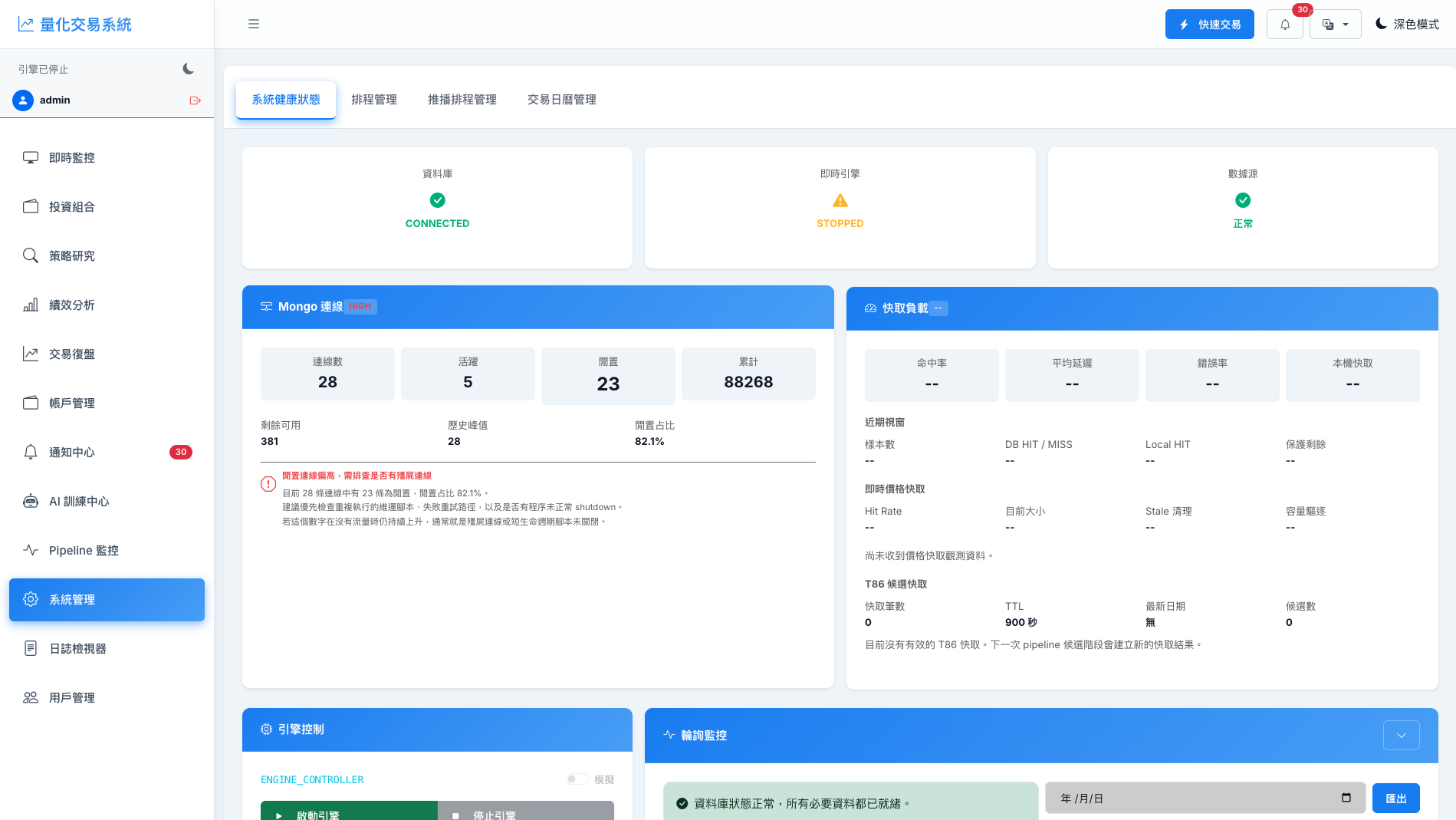Switch to 交易日曆管理 tab
This screenshot has width=1456, height=820.
562,100
